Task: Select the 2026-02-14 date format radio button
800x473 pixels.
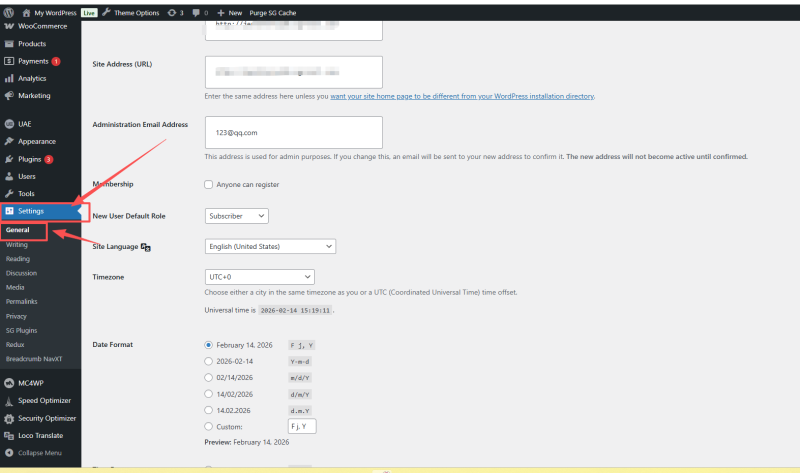Action: 208,361
